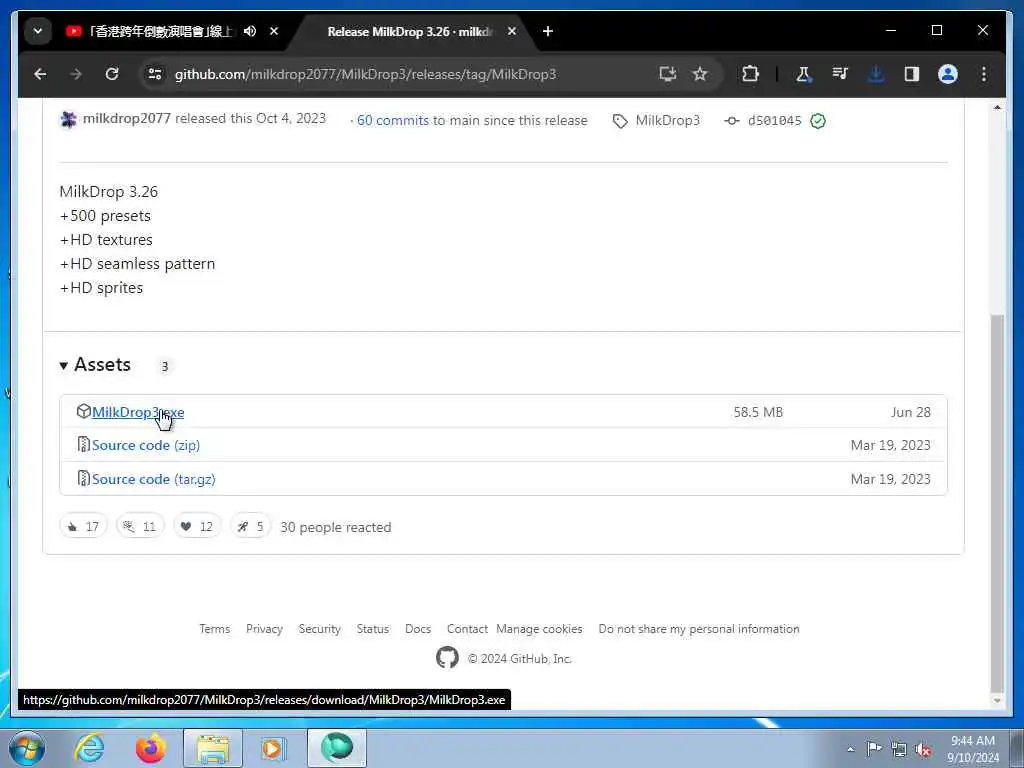
Task: Launch Internet Explorer from taskbar
Action: (89, 748)
